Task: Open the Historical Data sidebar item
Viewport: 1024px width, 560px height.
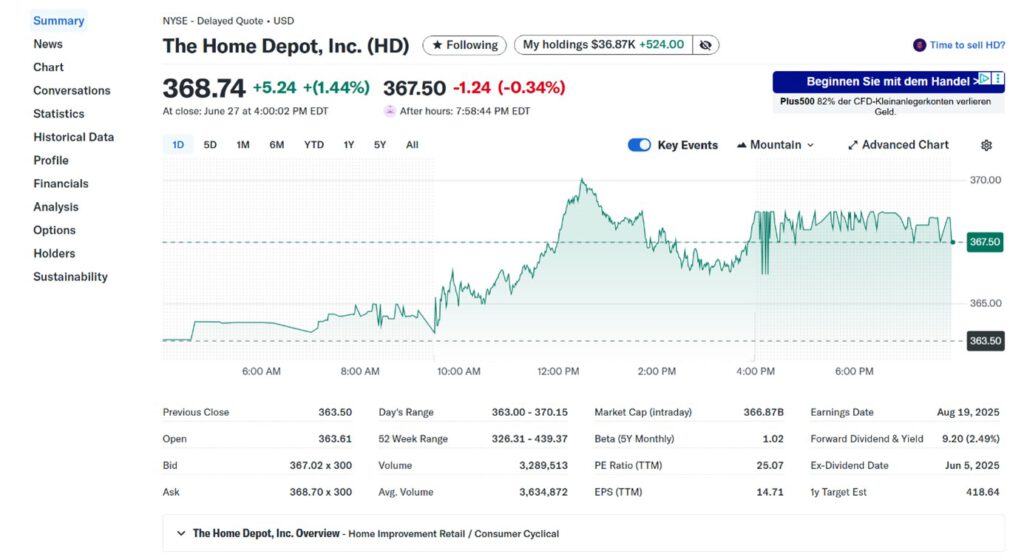Action: (74, 137)
